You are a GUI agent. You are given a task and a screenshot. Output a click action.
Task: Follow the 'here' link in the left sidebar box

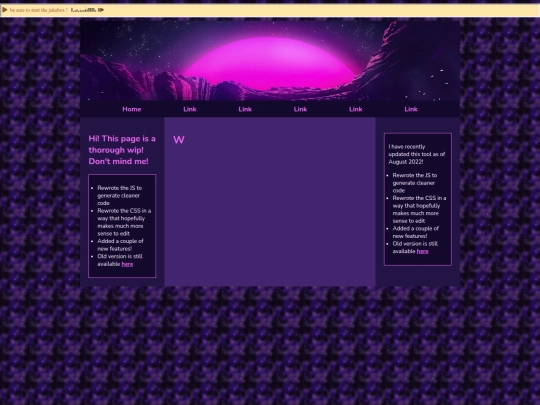pos(127,264)
